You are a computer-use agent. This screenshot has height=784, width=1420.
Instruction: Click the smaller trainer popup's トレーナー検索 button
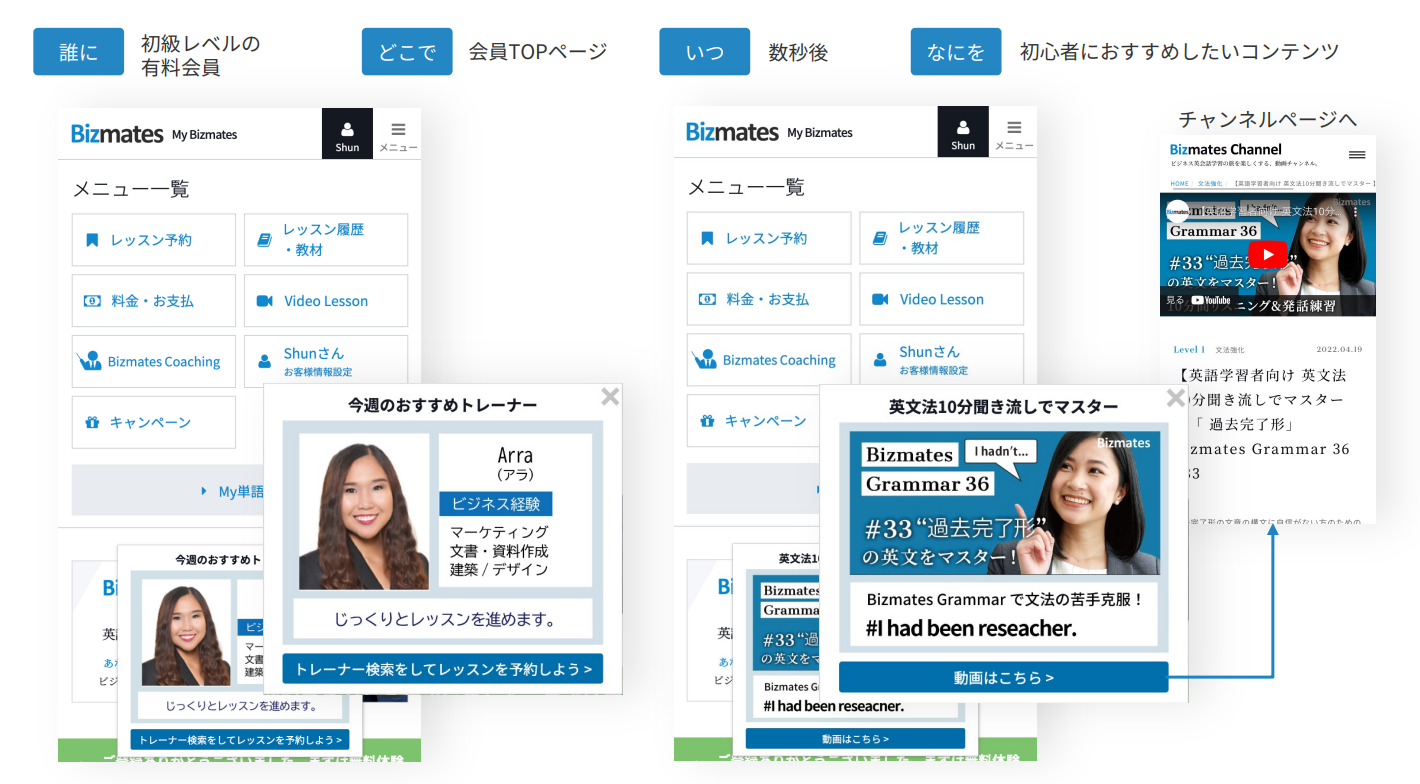point(239,740)
